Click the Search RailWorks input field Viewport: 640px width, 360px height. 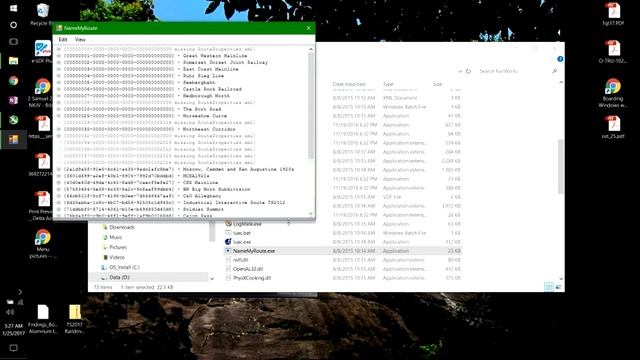tap(514, 71)
